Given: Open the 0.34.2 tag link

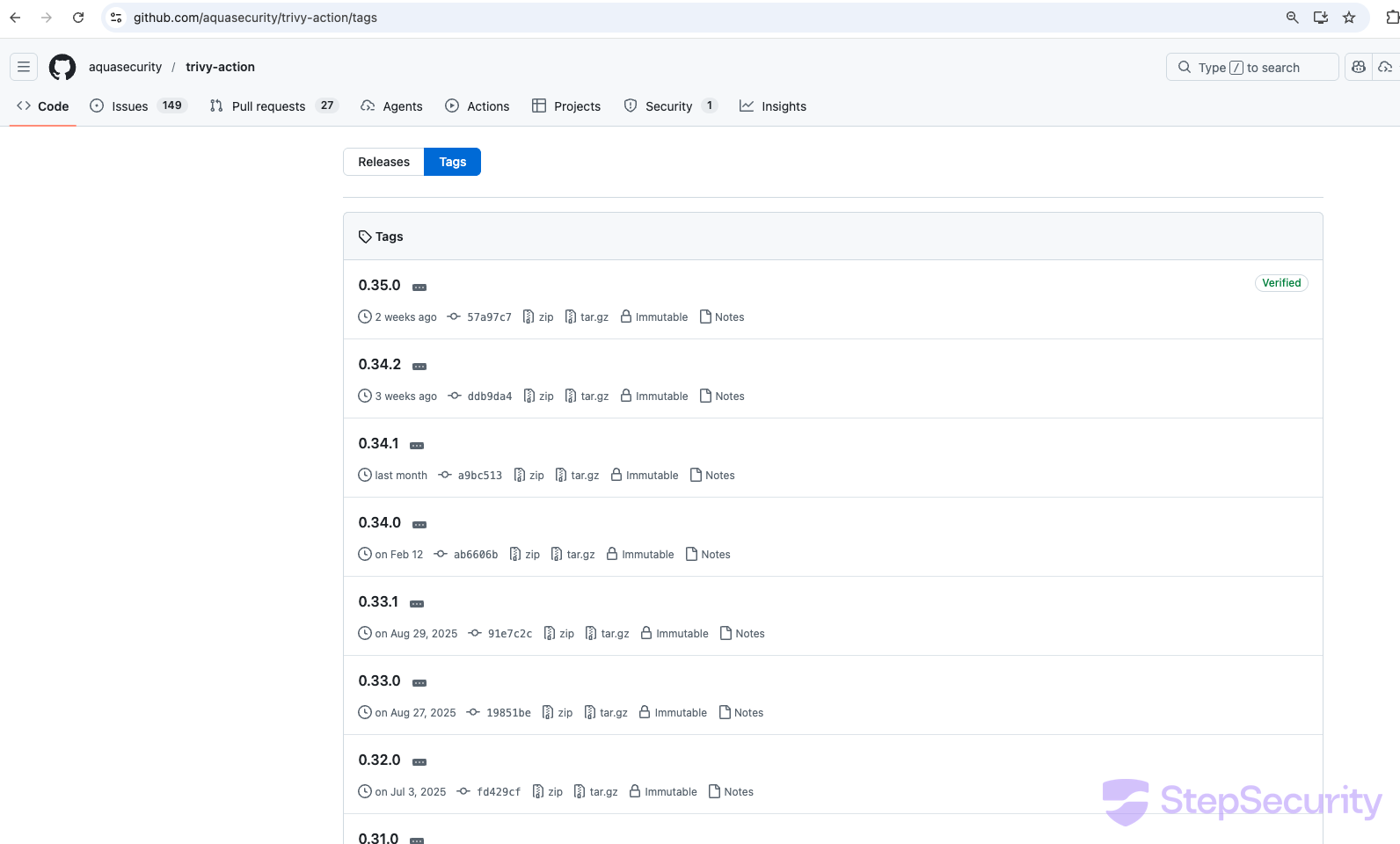Looking at the screenshot, I should tap(379, 364).
